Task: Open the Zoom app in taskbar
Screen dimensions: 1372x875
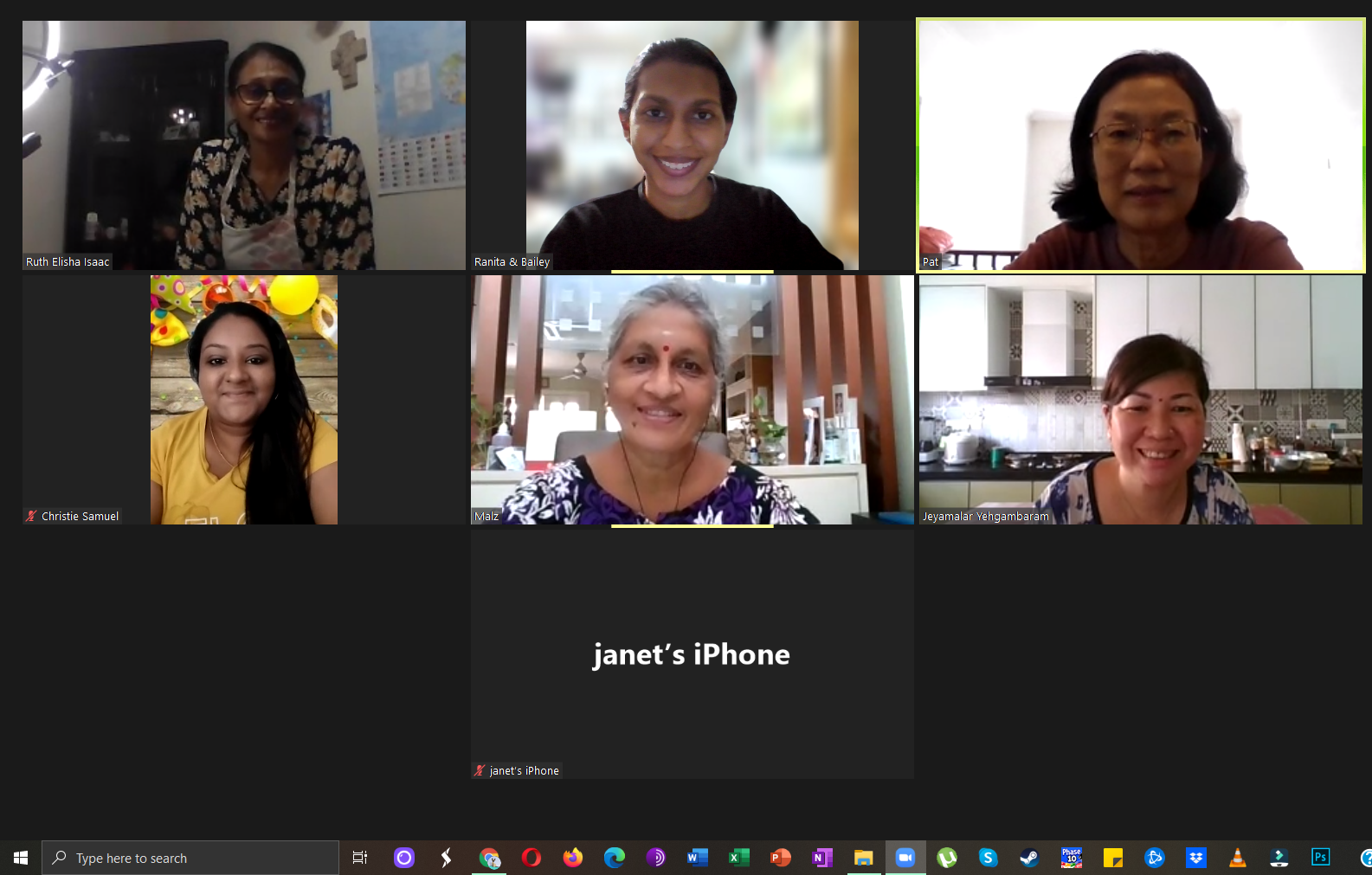Action: click(905, 858)
